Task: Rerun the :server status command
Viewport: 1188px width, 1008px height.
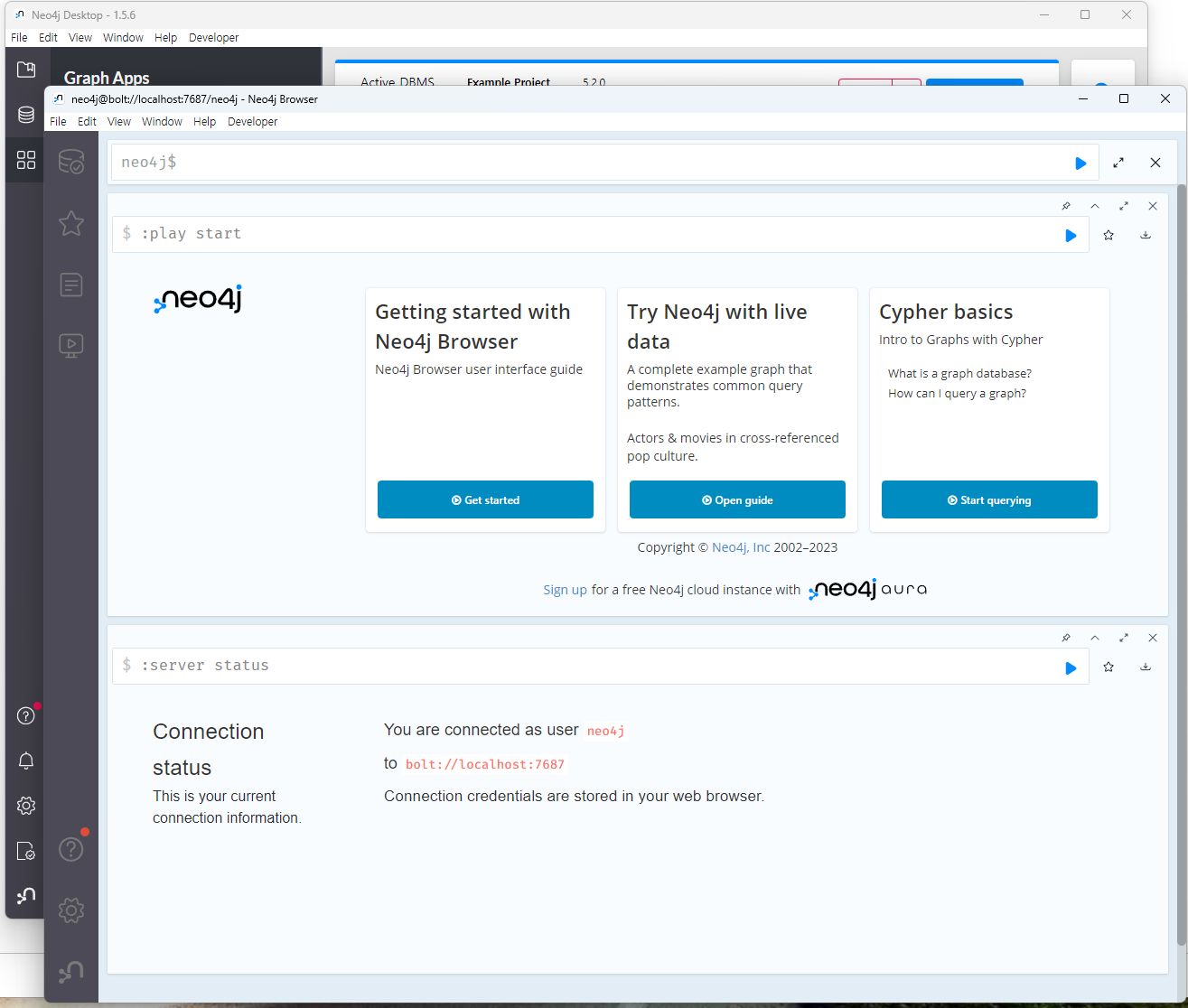Action: click(1071, 668)
